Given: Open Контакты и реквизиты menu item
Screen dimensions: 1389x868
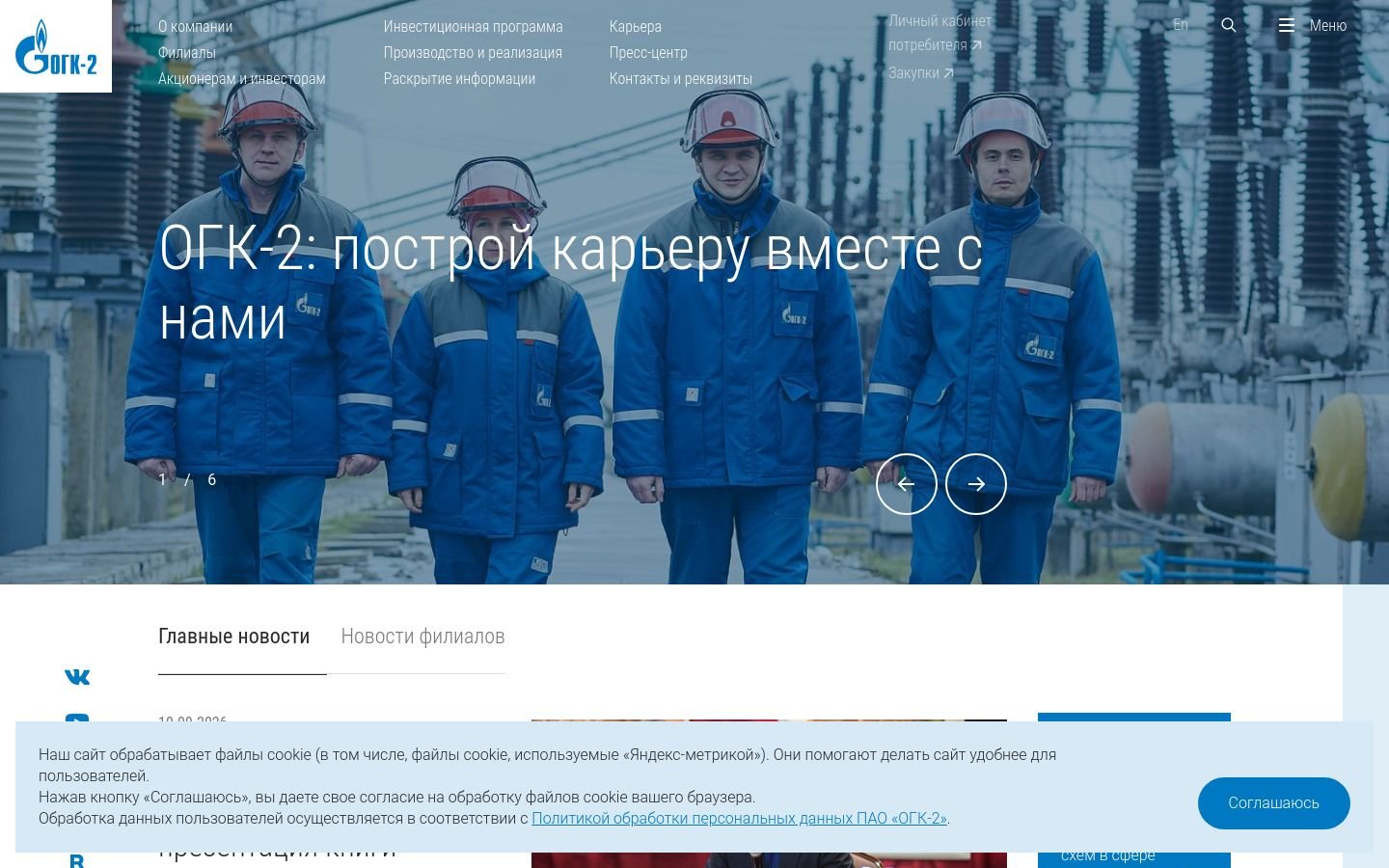Looking at the screenshot, I should coord(680,78).
